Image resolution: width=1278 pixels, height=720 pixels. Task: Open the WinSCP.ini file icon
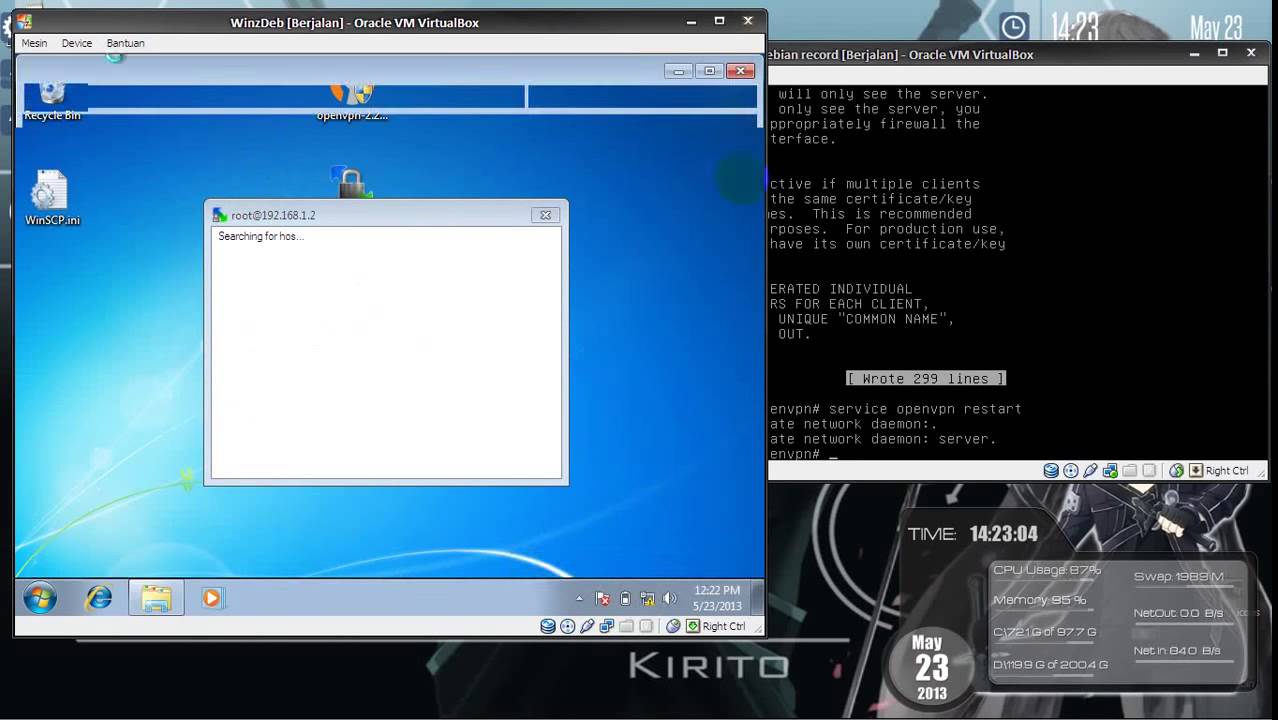tap(52, 197)
